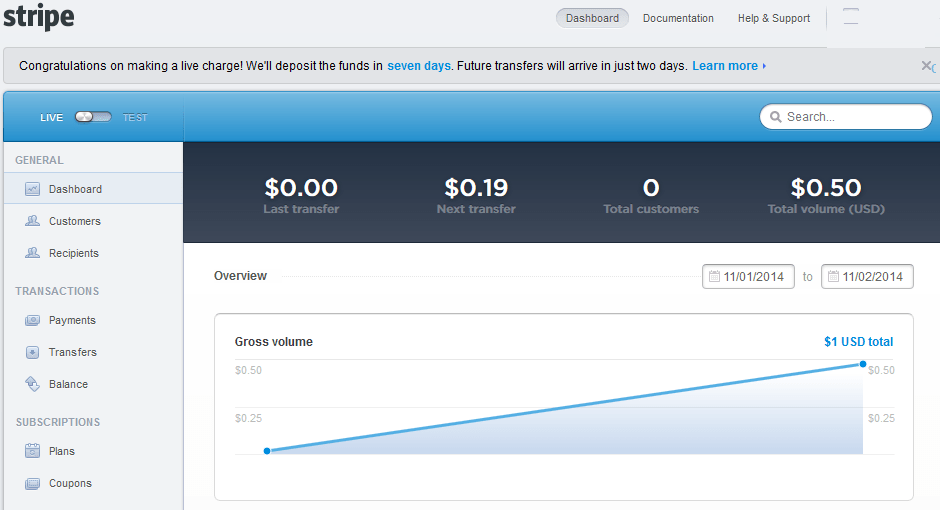Click the TRANSACTIONS sidebar section header
Viewport: 940px width, 510px height.
click(x=57, y=291)
